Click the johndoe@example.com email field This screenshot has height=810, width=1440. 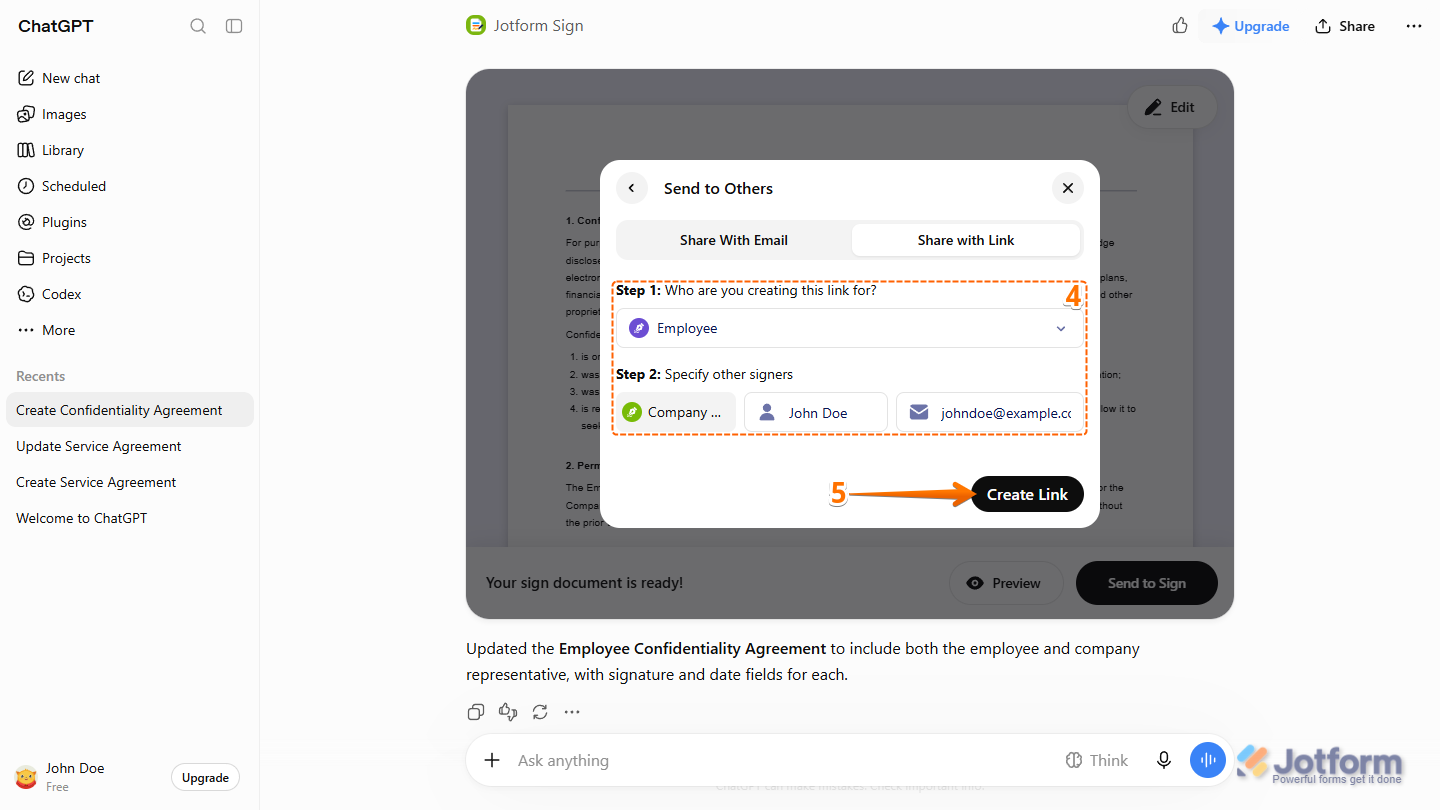coord(988,412)
